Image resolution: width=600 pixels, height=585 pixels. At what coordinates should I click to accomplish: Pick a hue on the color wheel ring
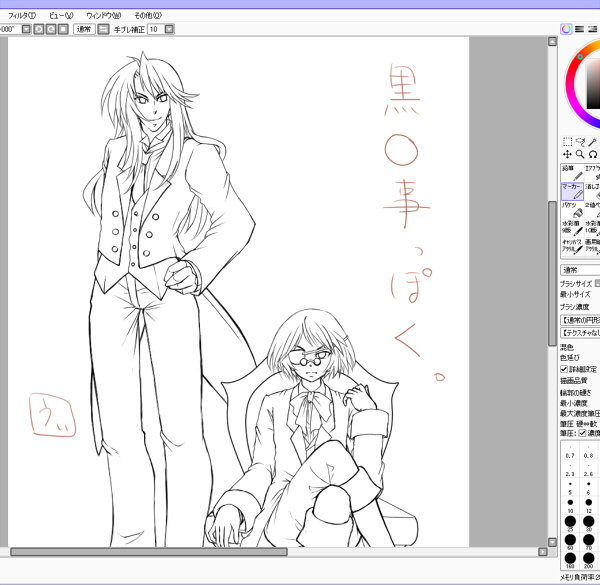click(572, 77)
